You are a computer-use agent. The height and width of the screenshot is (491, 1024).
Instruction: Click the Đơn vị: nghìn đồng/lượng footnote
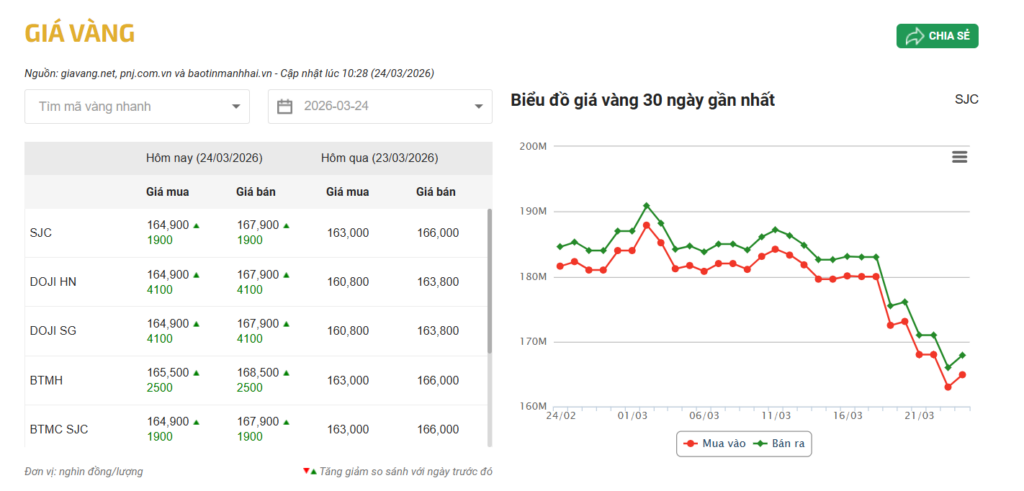84,471
